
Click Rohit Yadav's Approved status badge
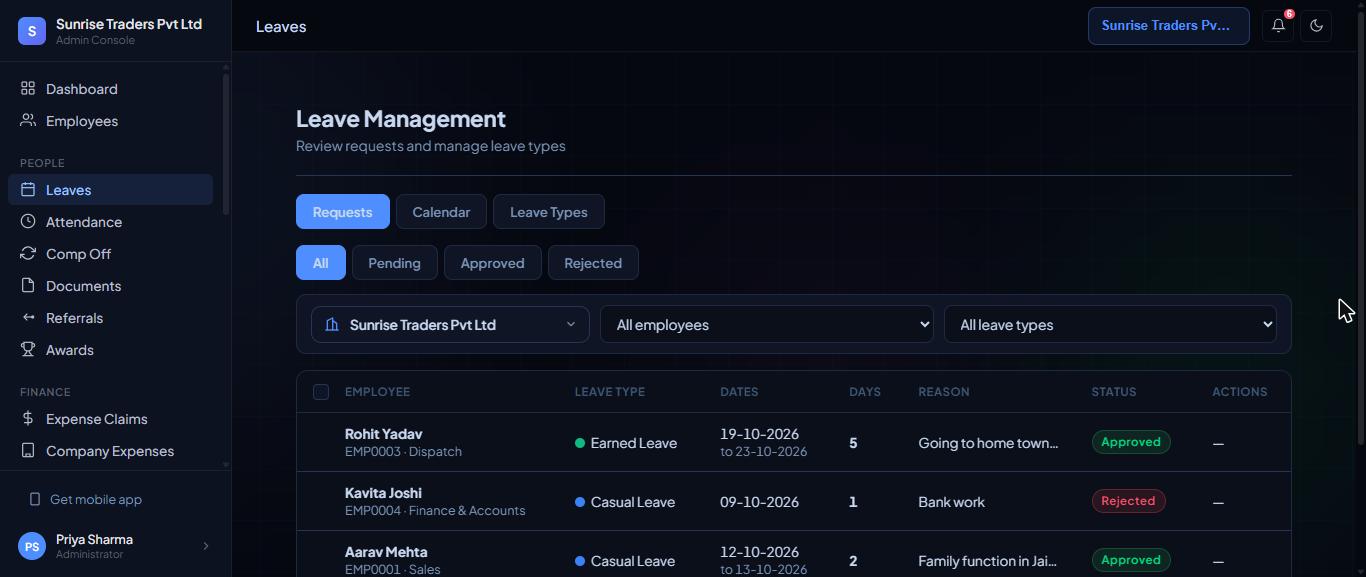(x=1131, y=442)
